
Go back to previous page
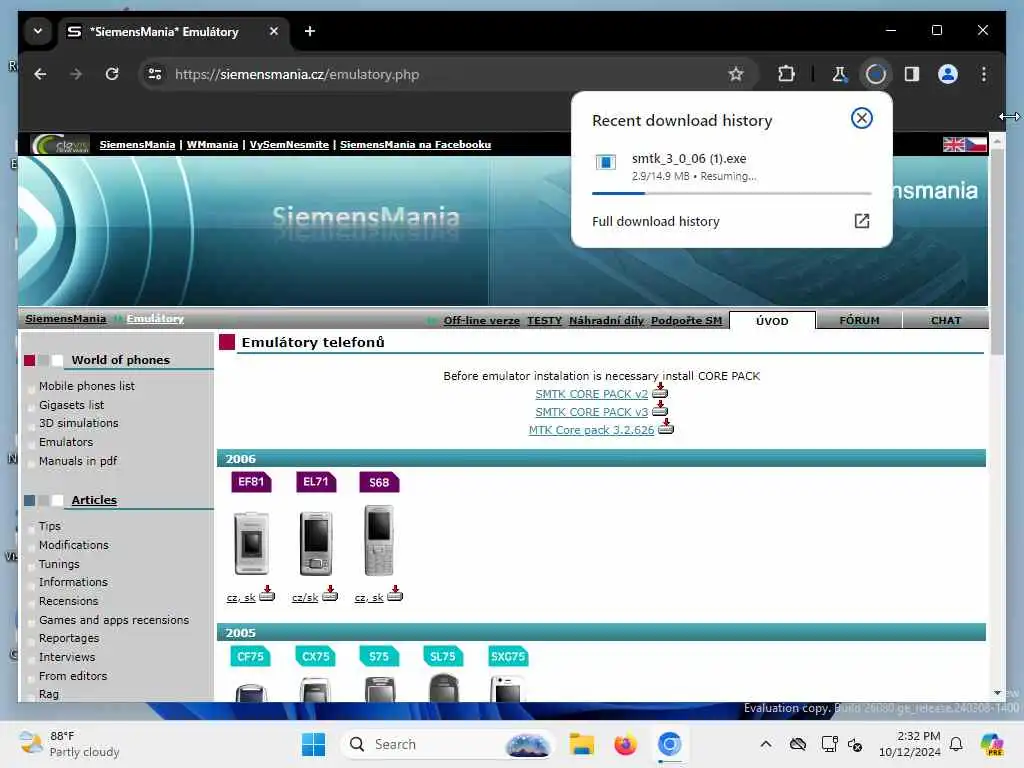pyautogui.click(x=40, y=74)
